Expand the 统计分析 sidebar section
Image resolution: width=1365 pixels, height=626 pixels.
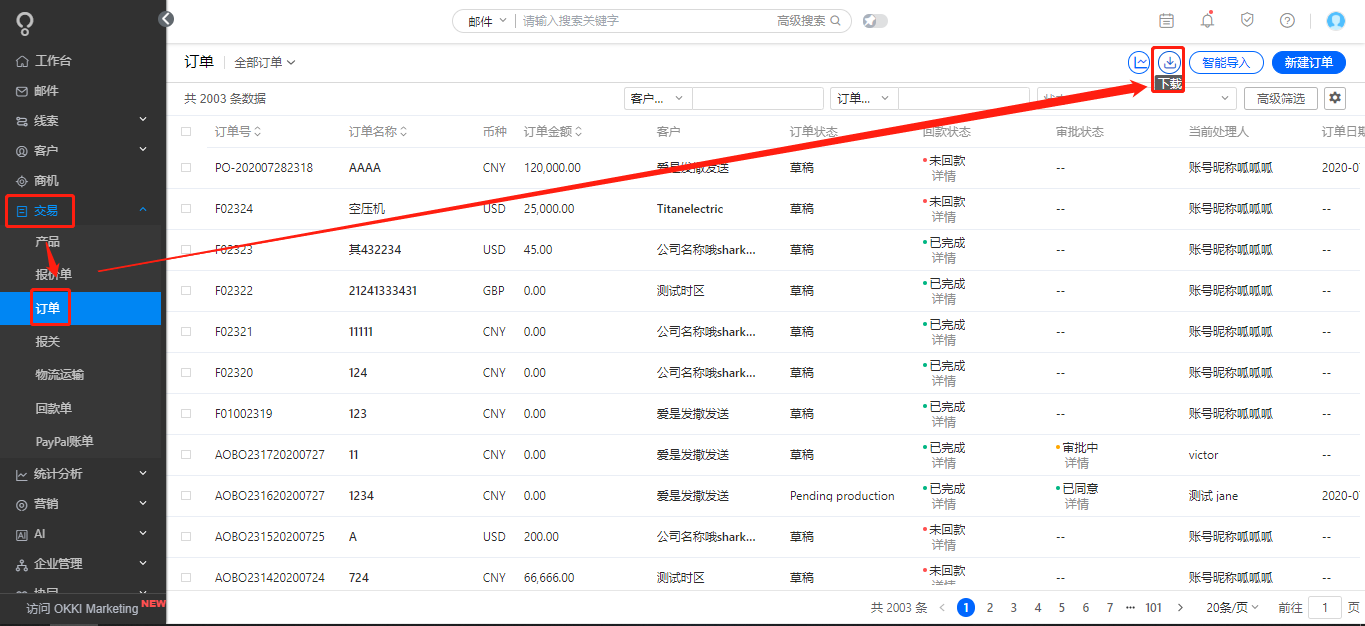(x=60, y=473)
